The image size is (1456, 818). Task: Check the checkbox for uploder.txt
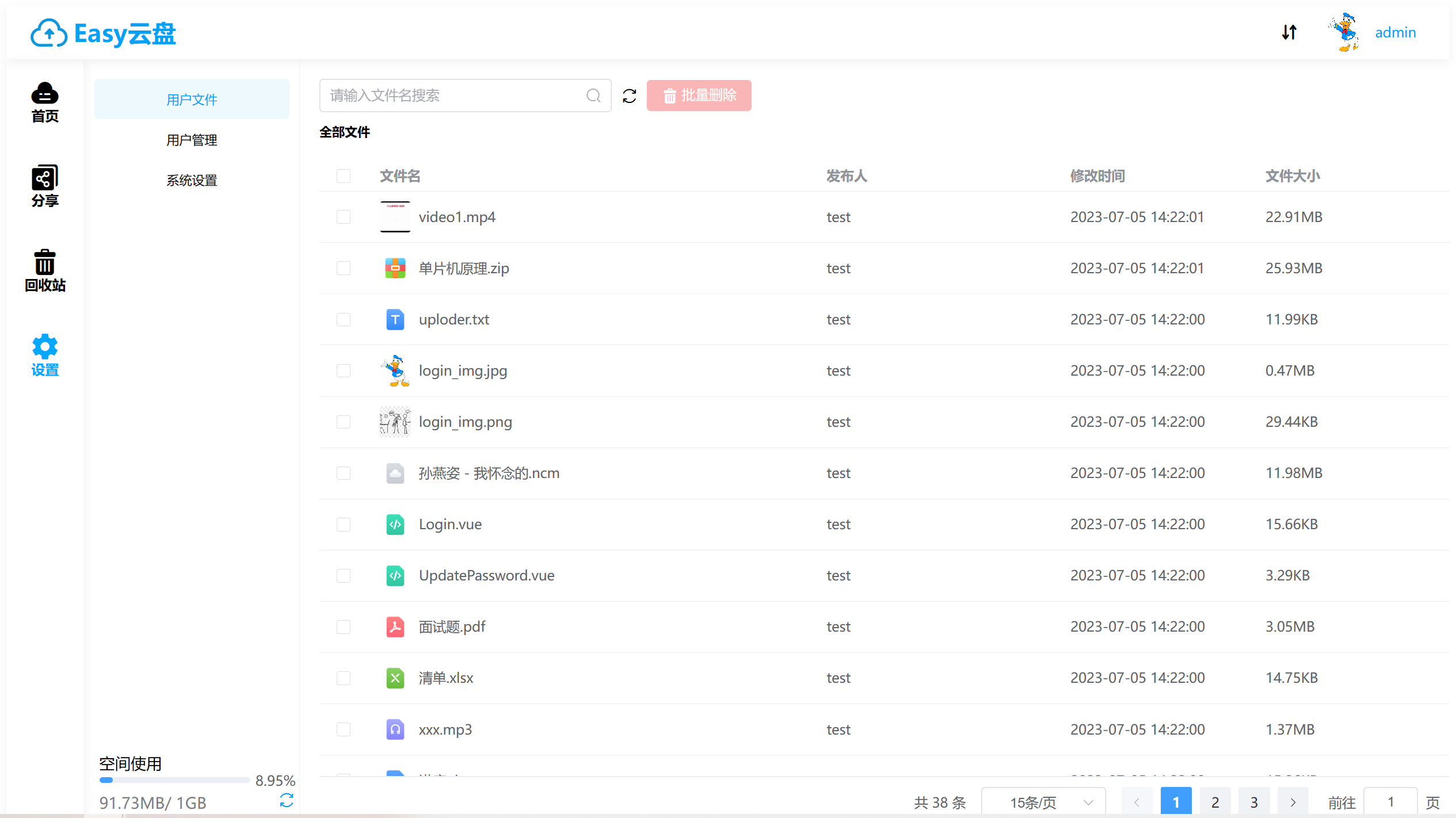pos(343,319)
